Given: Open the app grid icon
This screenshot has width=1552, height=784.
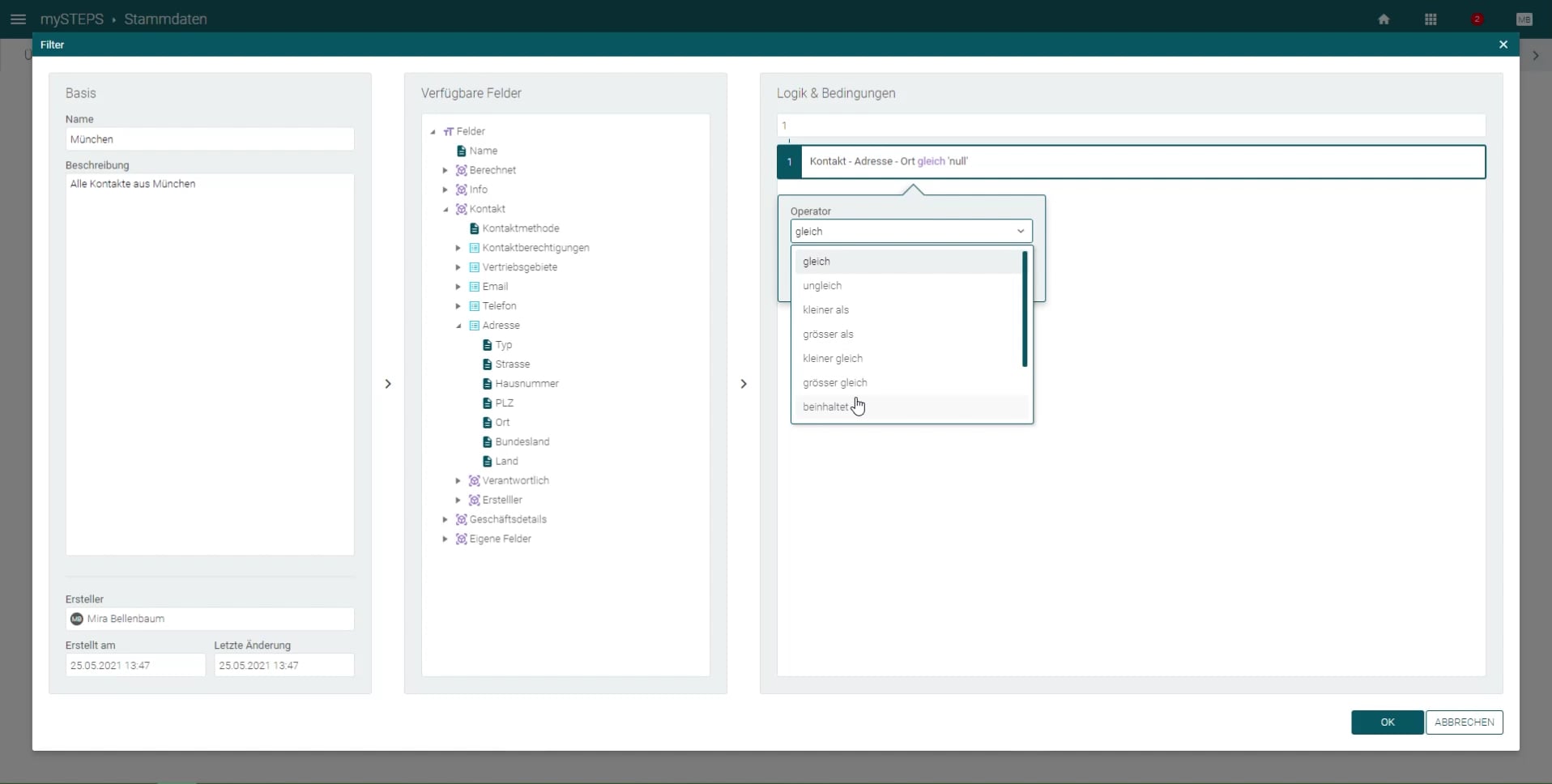Looking at the screenshot, I should pyautogui.click(x=1430, y=19).
